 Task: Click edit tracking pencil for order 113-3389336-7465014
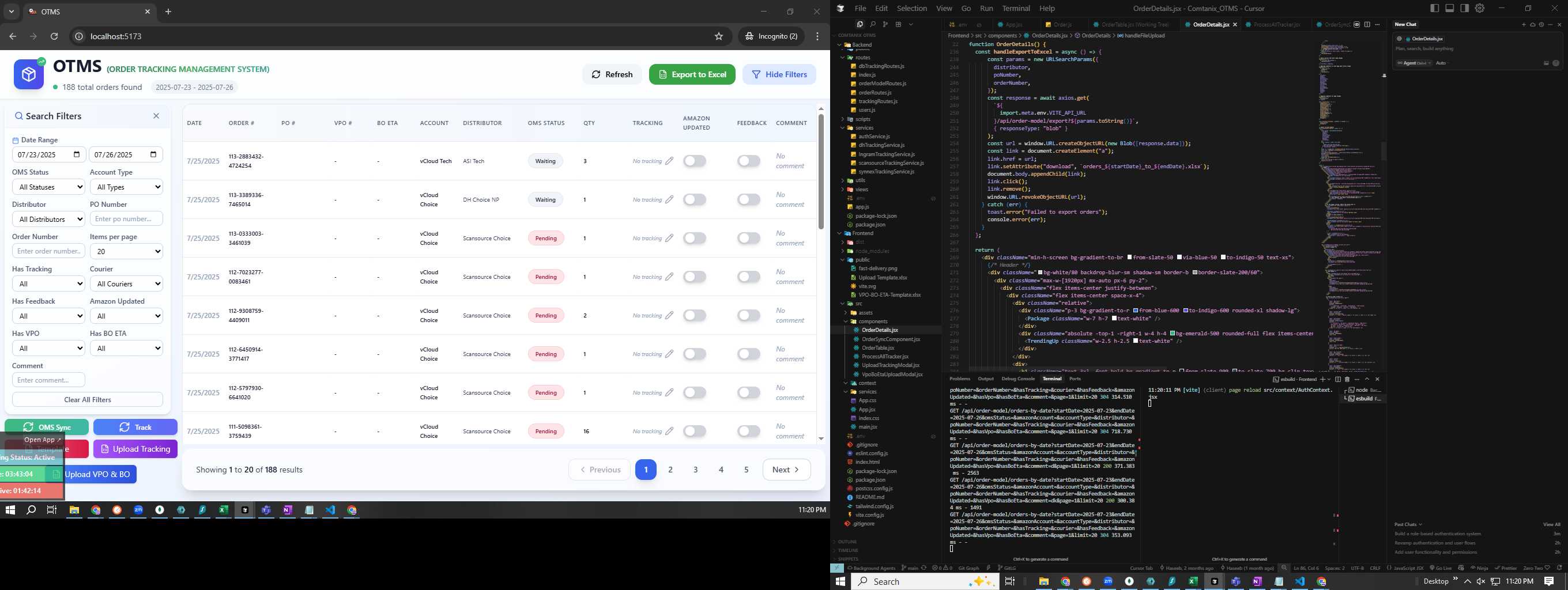tap(669, 199)
